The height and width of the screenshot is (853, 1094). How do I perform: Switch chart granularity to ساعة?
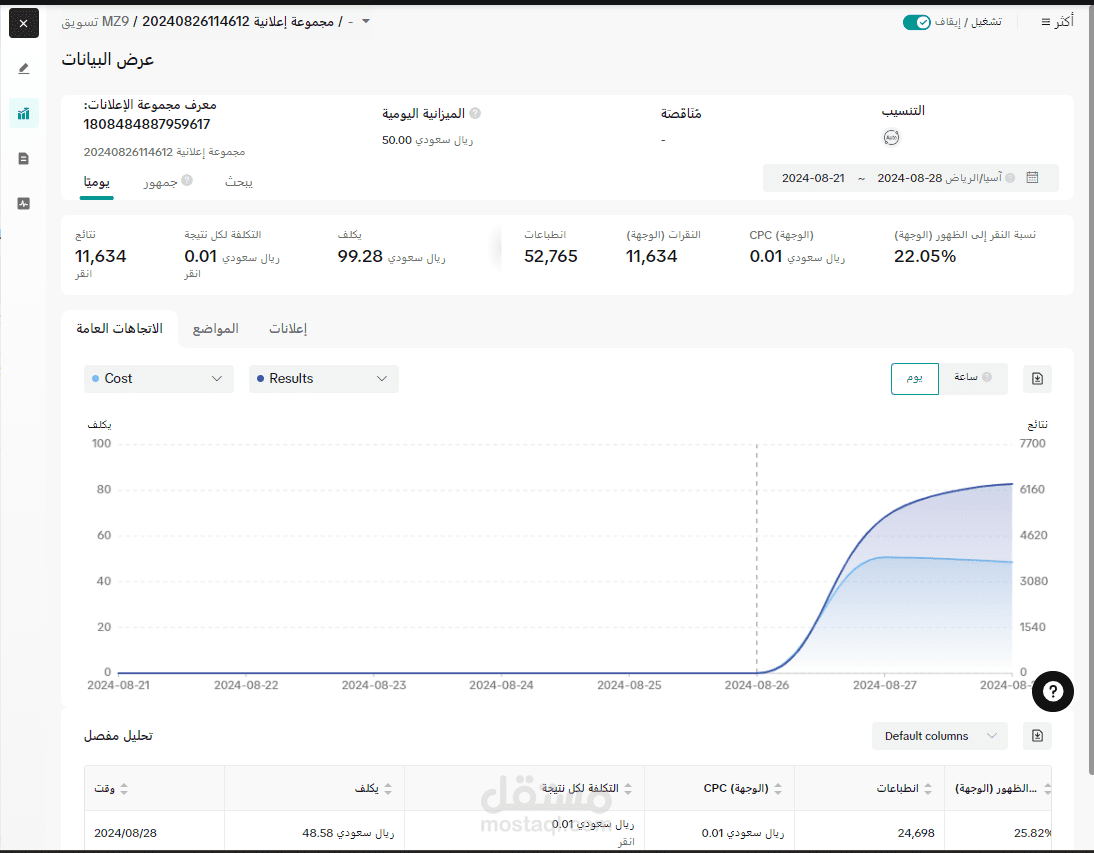pos(973,378)
